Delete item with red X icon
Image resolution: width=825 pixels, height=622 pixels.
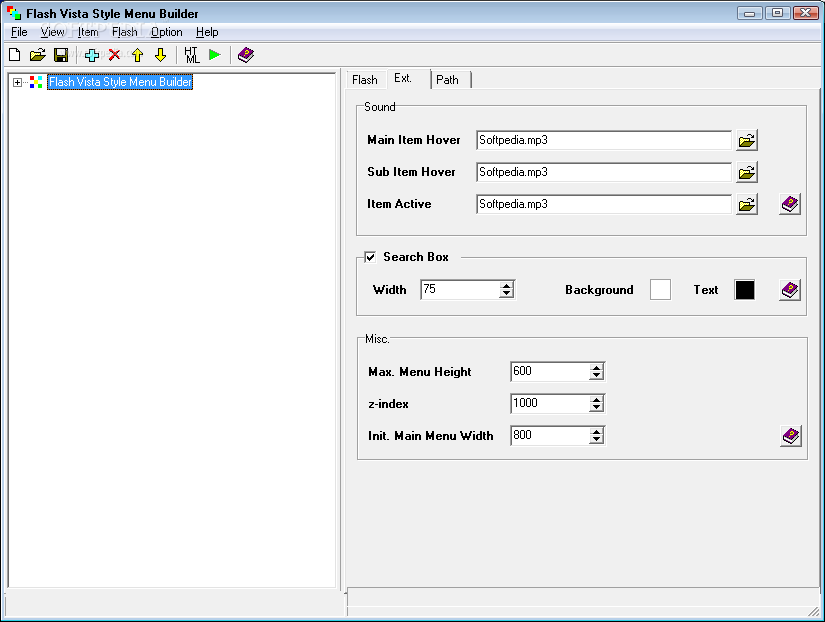tap(114, 55)
